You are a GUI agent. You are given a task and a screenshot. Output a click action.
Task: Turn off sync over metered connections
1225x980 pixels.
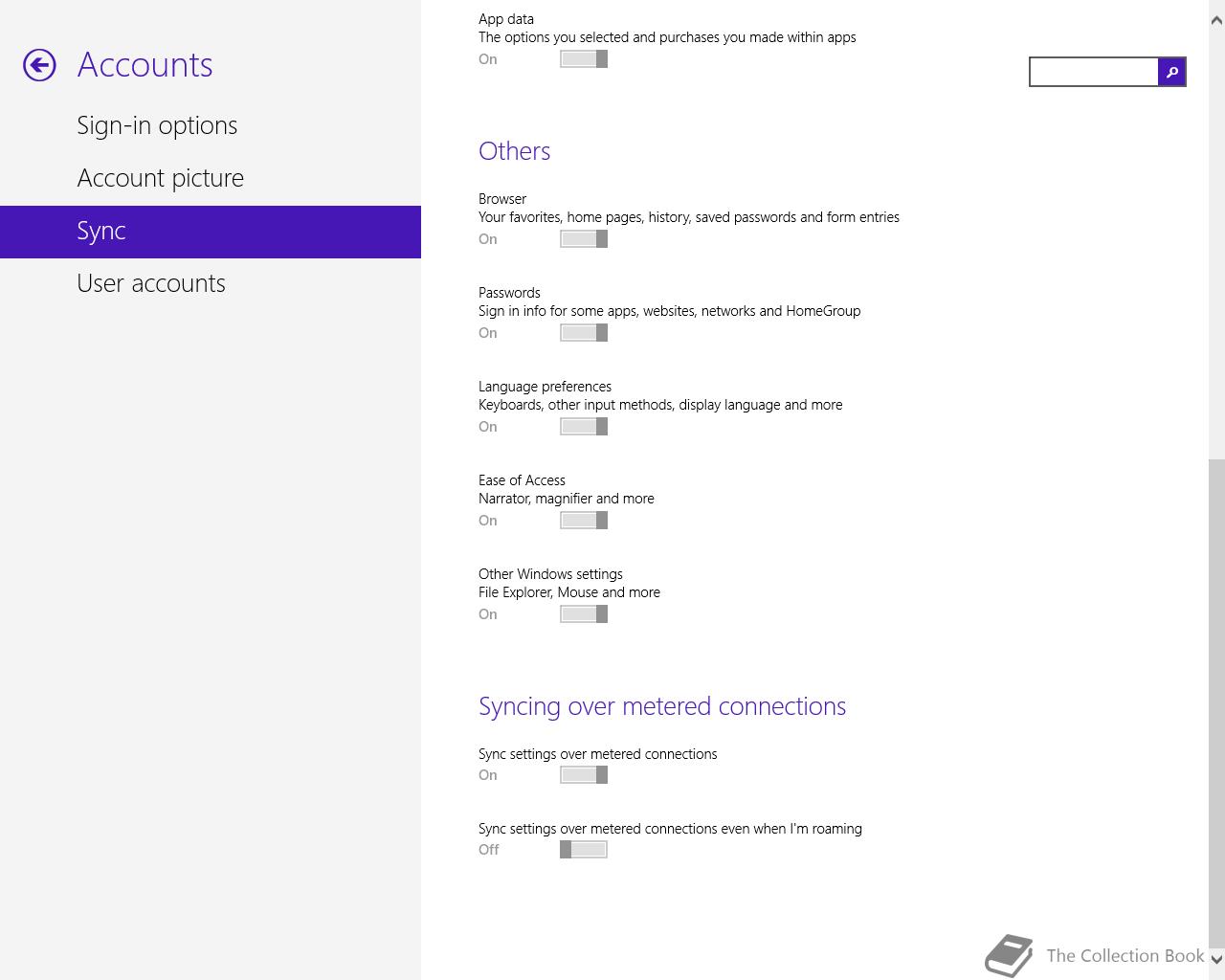pyautogui.click(x=584, y=775)
